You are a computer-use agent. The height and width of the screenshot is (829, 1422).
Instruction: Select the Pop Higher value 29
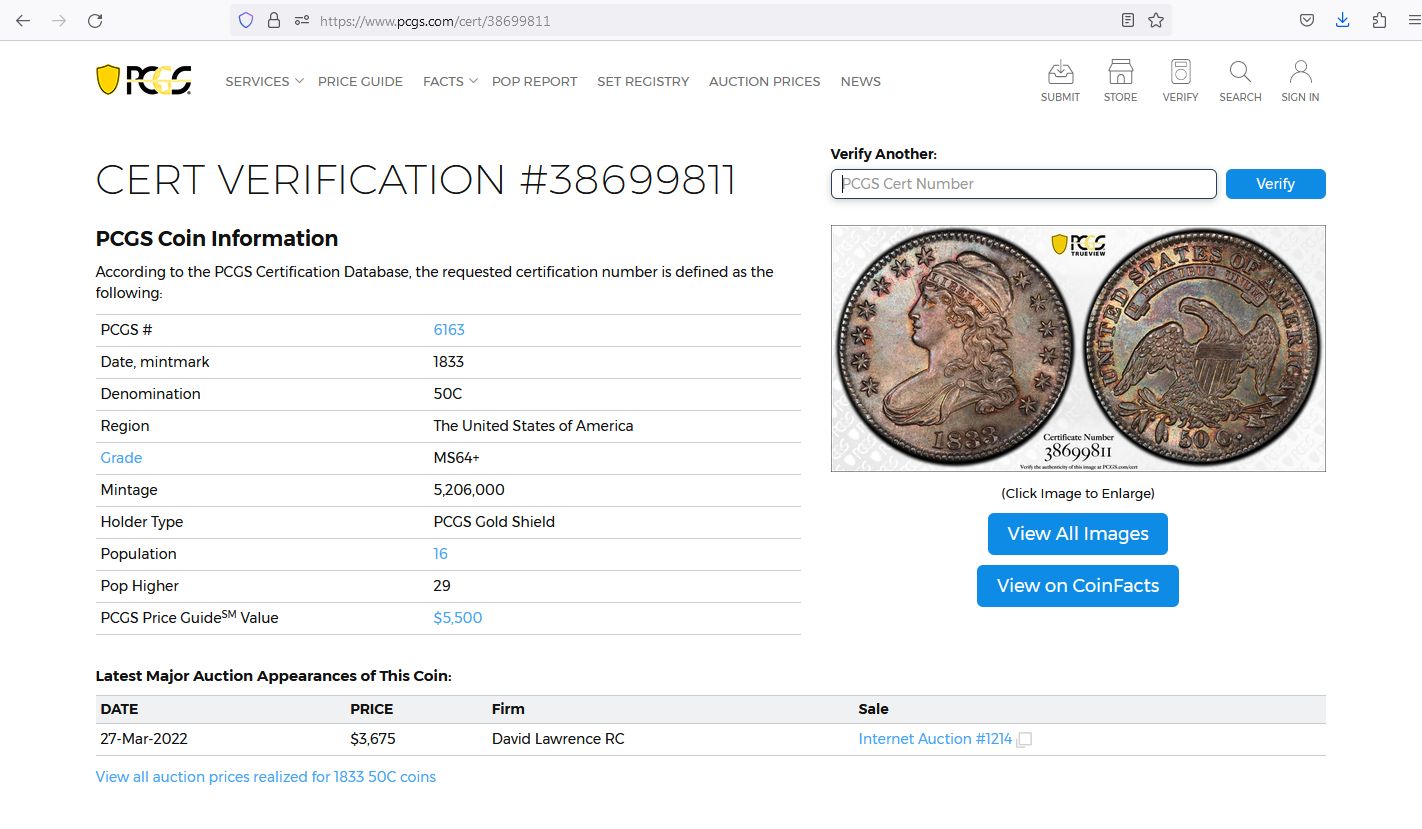click(442, 586)
